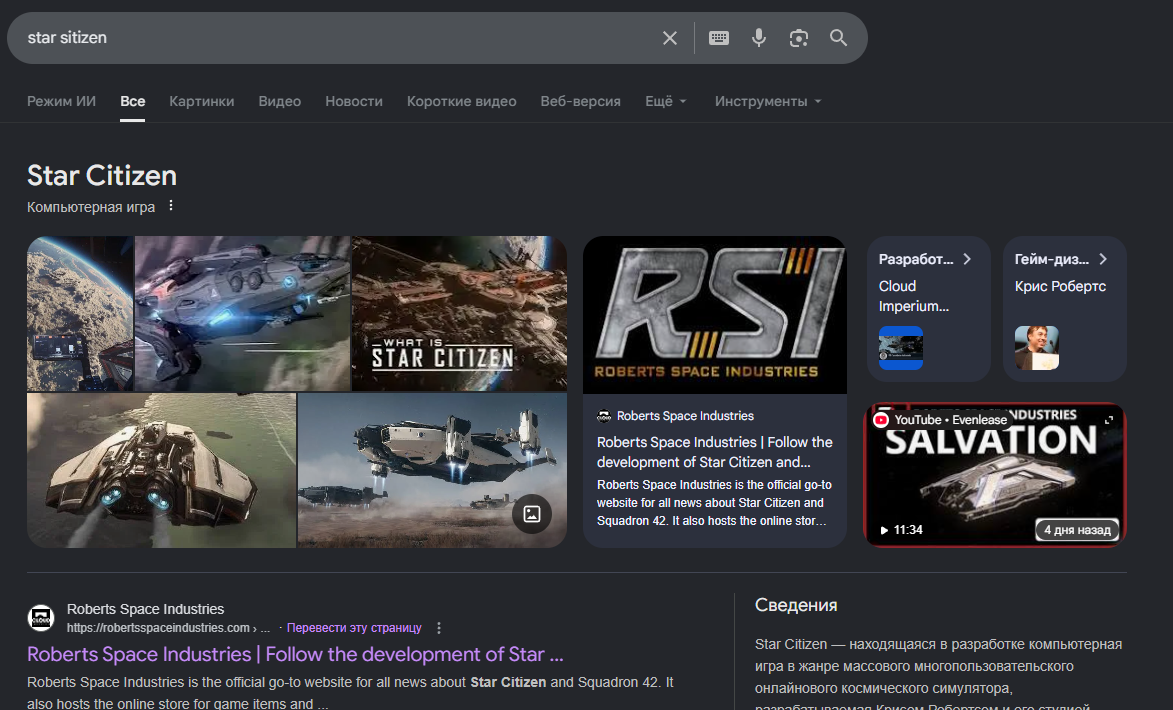This screenshot has width=1173, height=710.
Task: Open more images icon on image grid
Action: [x=532, y=514]
